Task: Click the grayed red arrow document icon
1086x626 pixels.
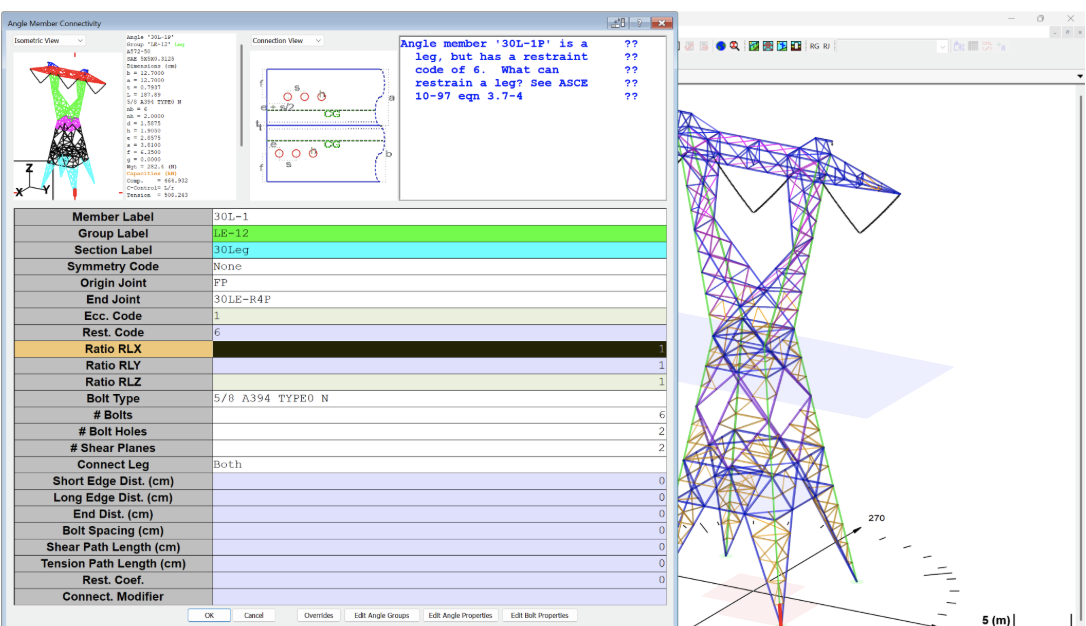Action: 704,46
